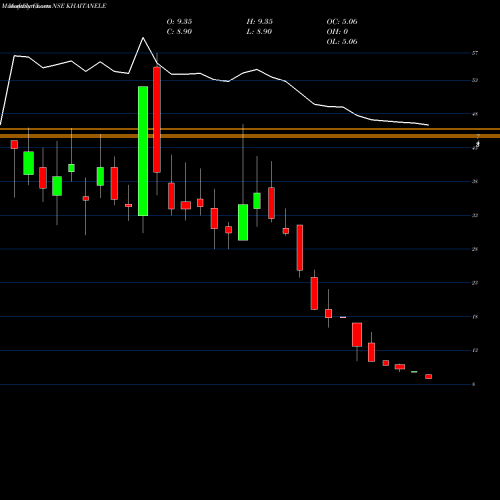
Task: Click the 52 price axis label
Action: [475, 80]
